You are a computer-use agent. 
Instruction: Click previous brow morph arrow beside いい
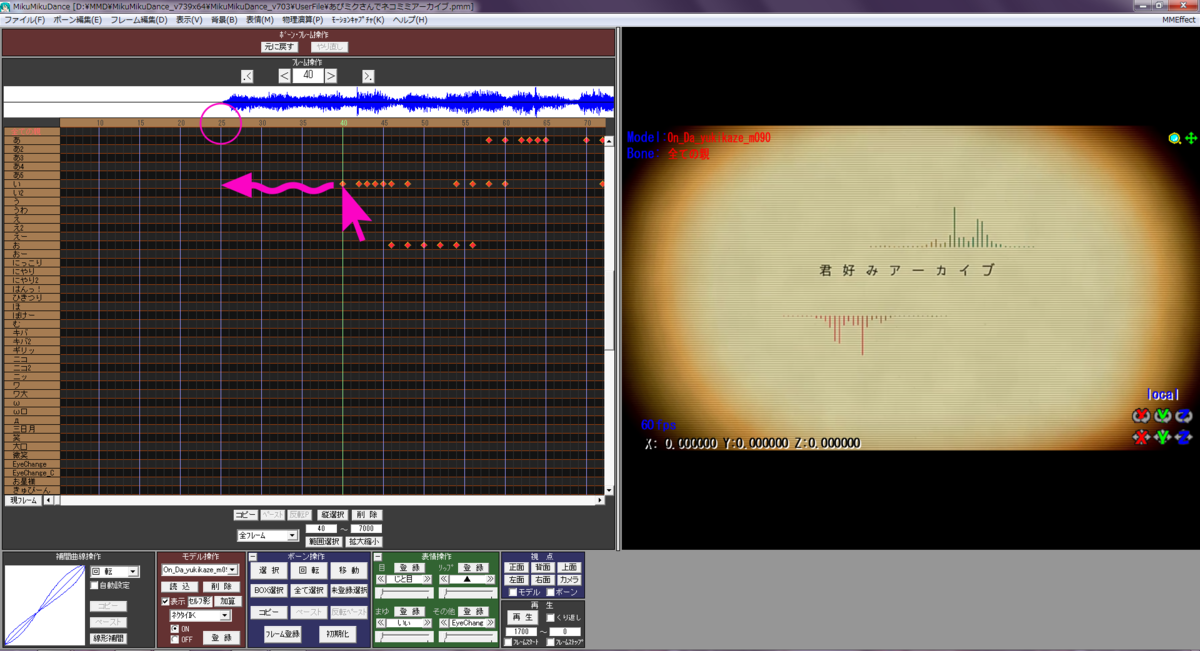[381, 623]
